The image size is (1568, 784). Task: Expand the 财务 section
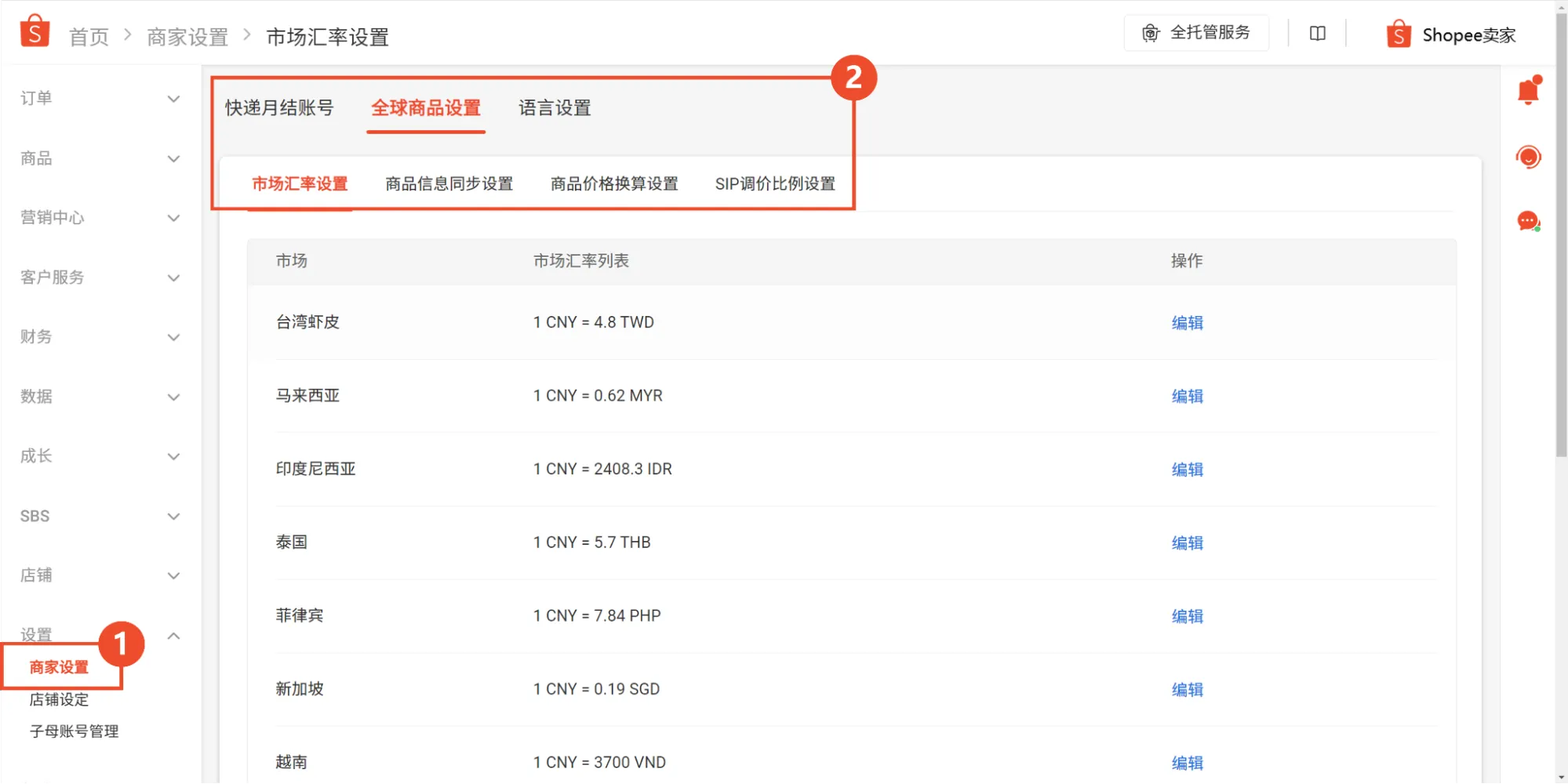(x=173, y=337)
